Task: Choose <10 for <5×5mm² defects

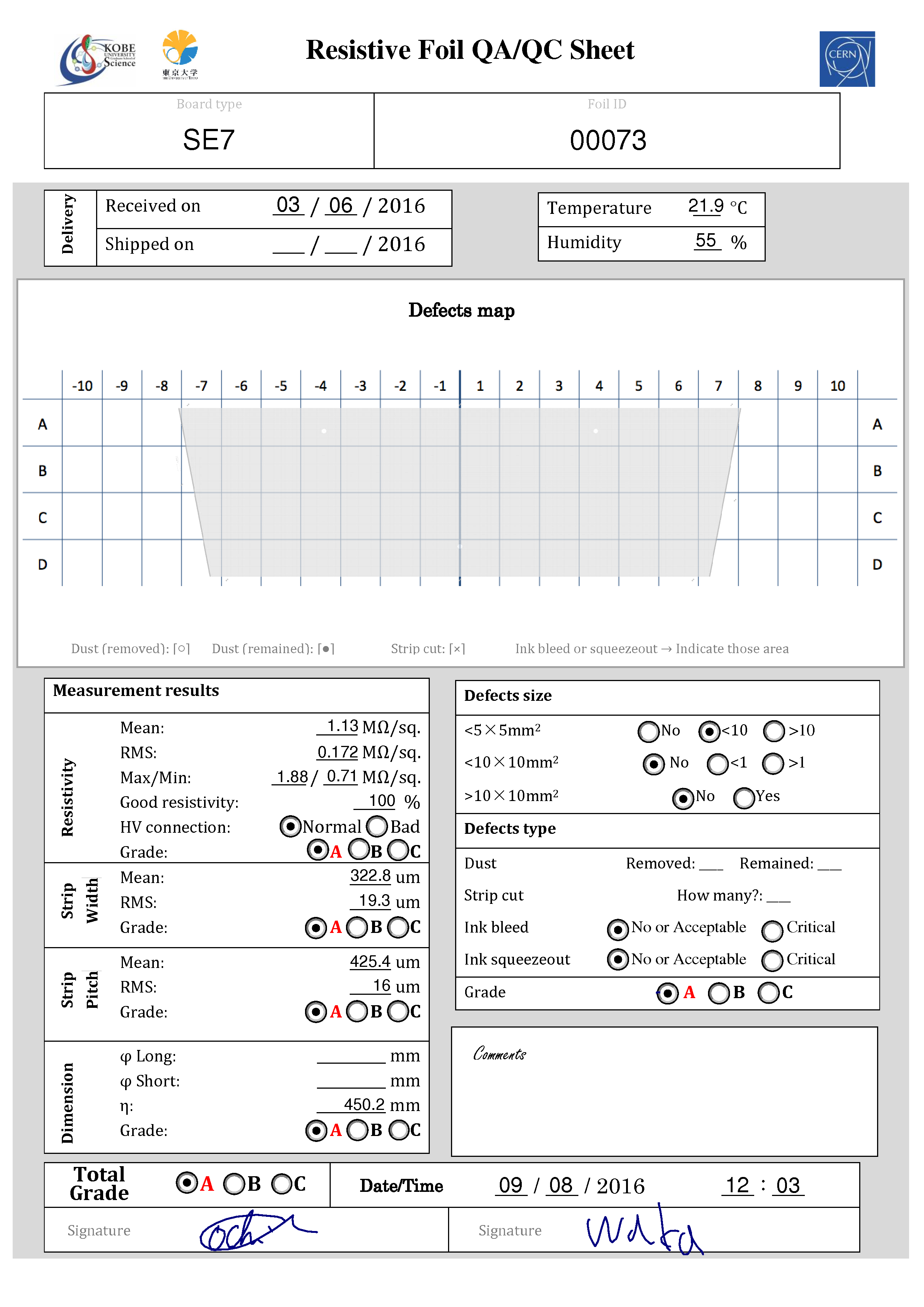Action: tap(709, 731)
